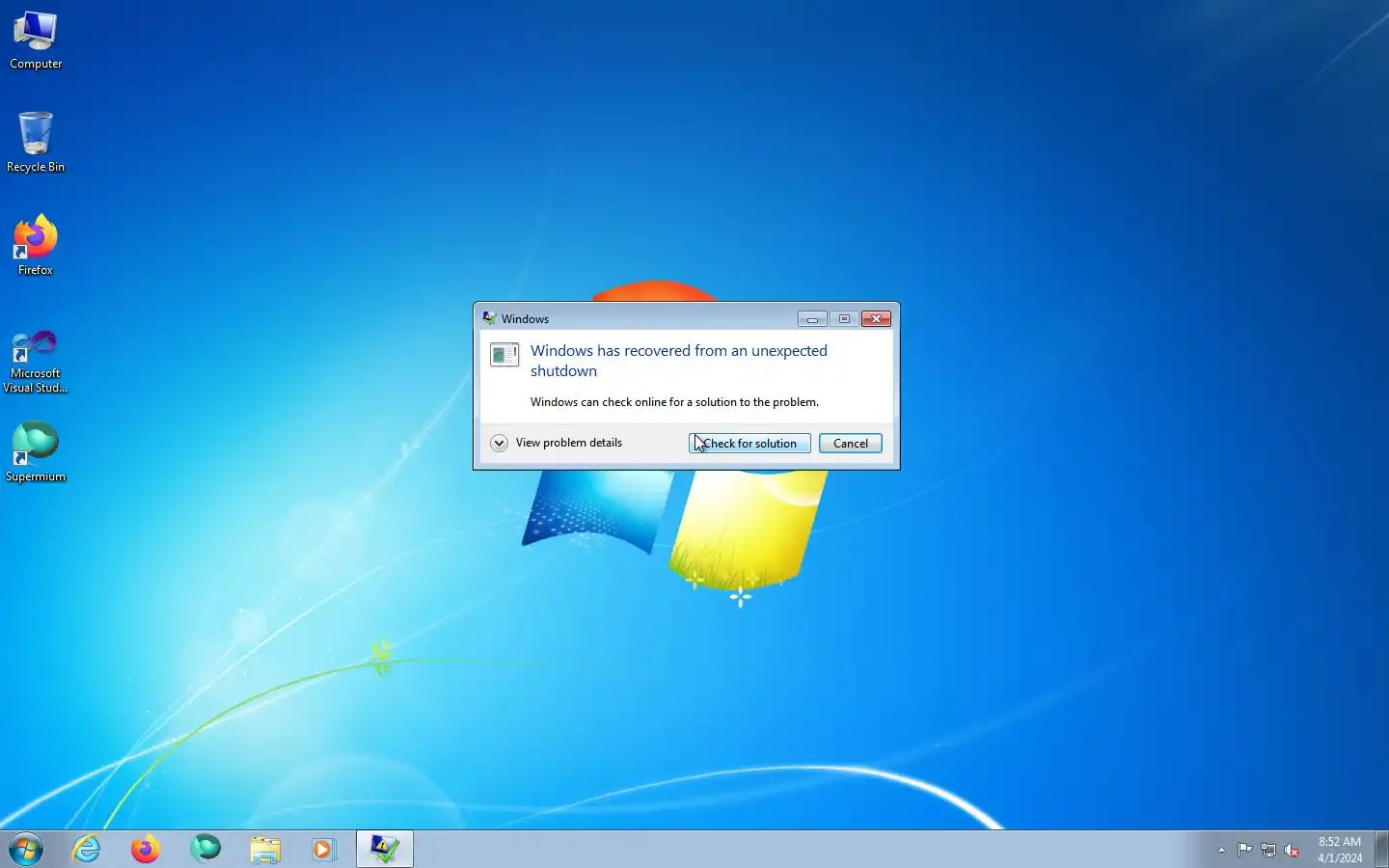Maximize the Windows dialog
The width and height of the screenshot is (1389, 868).
(x=844, y=319)
